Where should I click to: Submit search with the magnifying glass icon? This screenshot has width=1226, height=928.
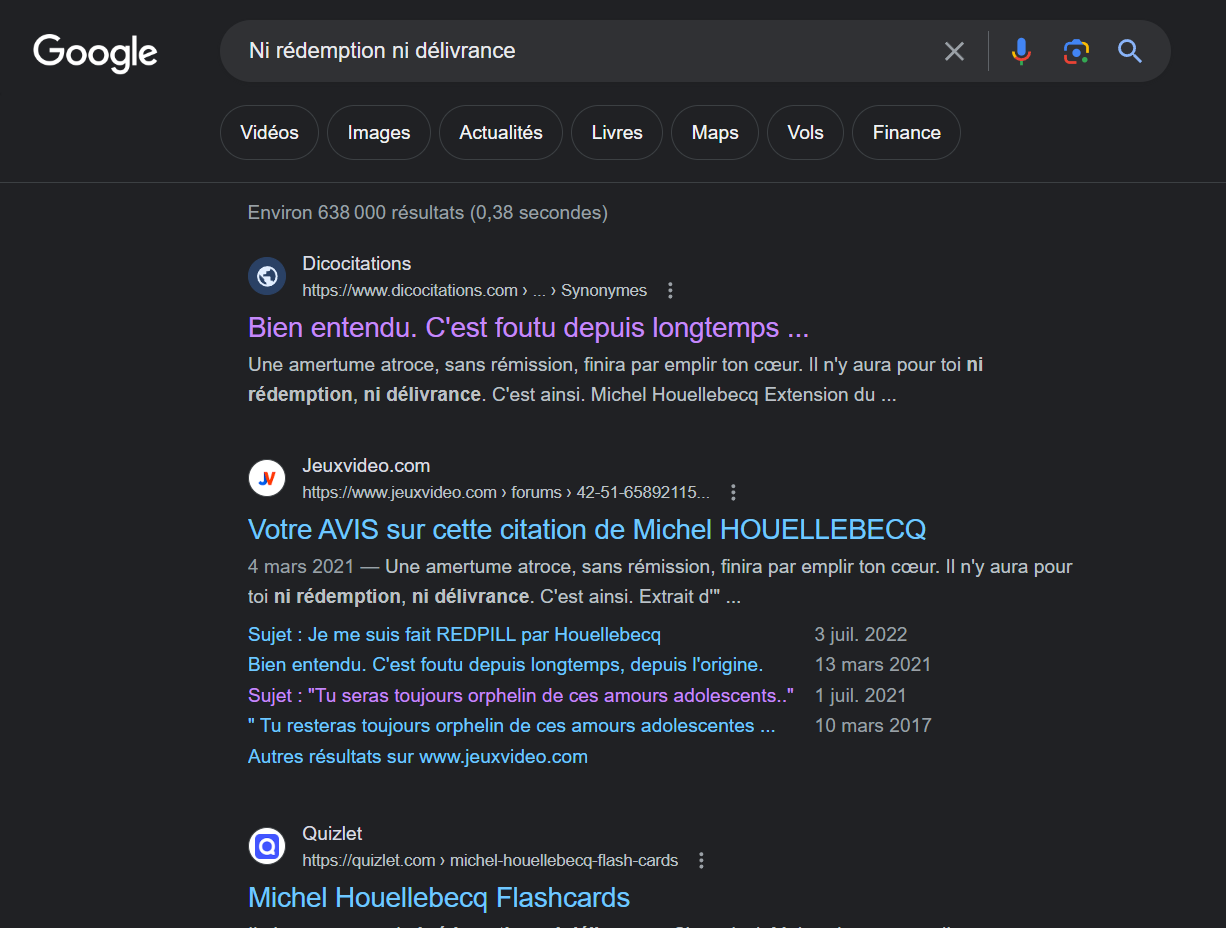pyautogui.click(x=1130, y=51)
